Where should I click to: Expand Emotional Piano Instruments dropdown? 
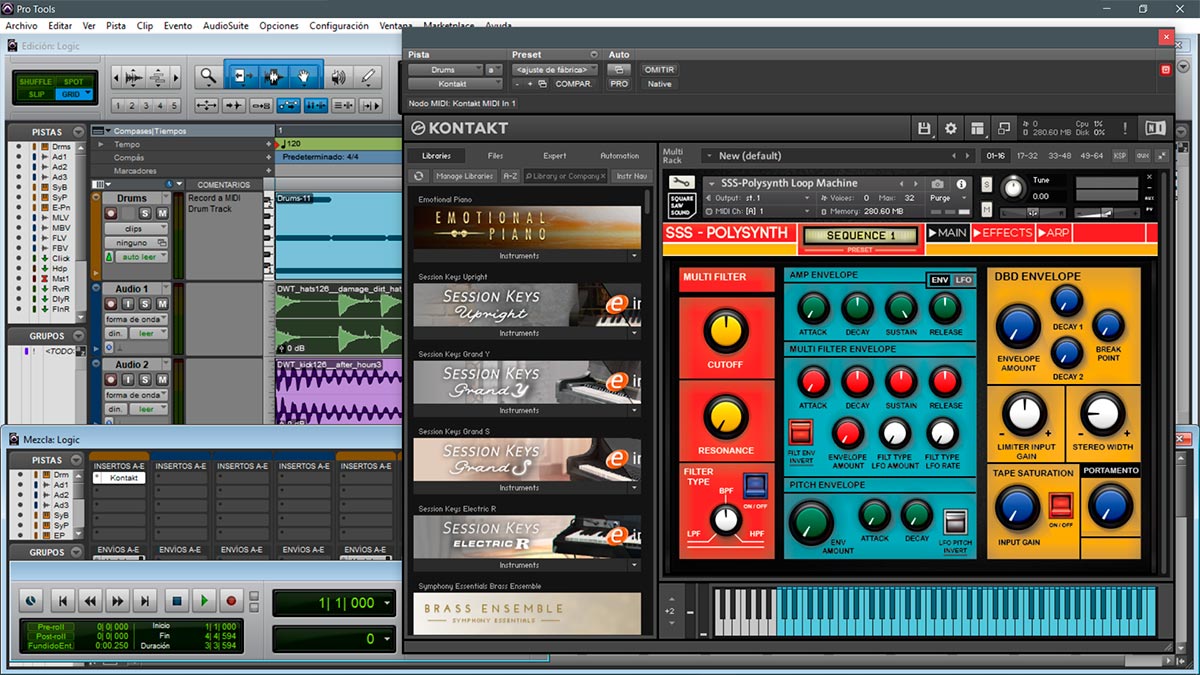[635, 256]
